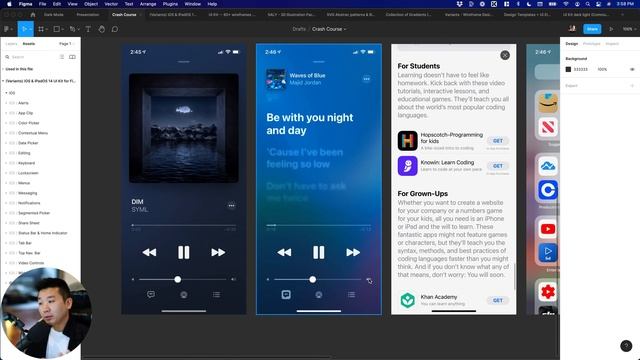640x360 pixels.
Task: Select the Comment tool
Action: point(115,29)
